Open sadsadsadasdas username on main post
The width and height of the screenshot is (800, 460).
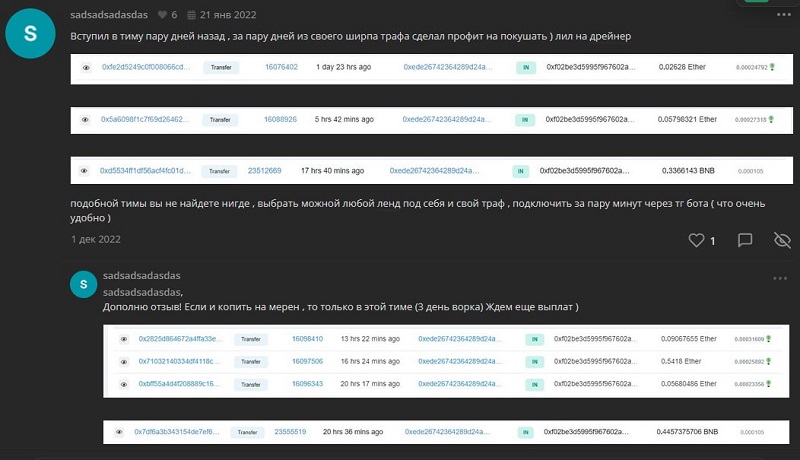pyautogui.click(x=110, y=16)
